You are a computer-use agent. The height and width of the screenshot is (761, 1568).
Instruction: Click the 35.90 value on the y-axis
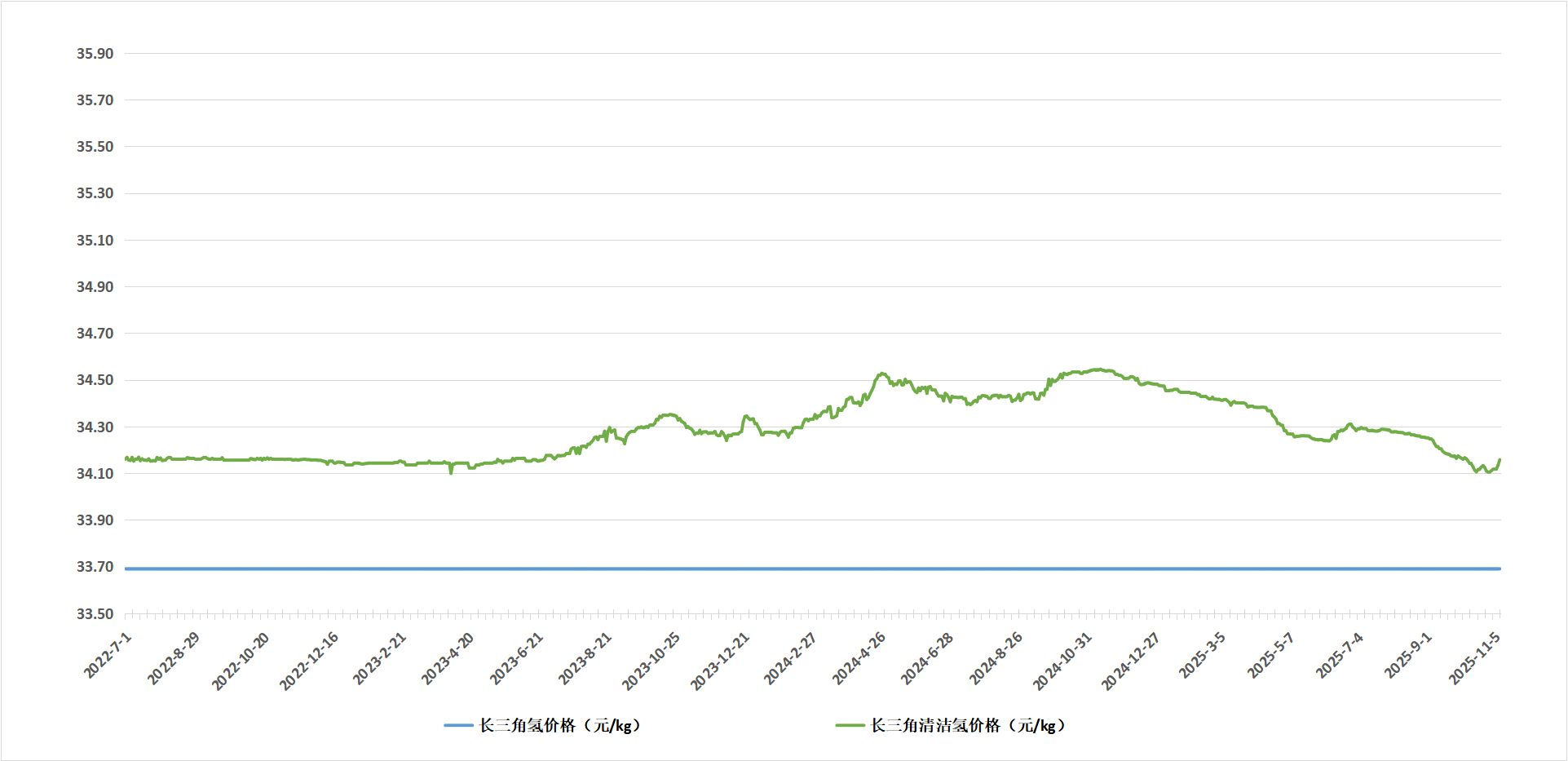click(x=95, y=54)
